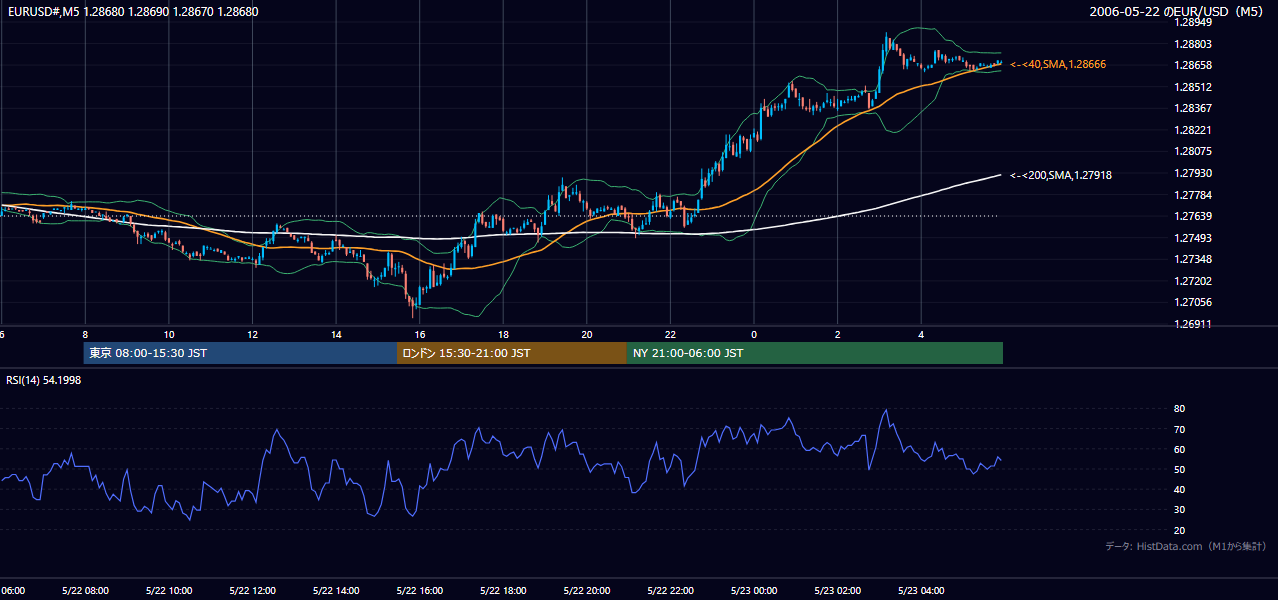Click RSI scale level 70
Screen dimensions: 1278x600
click(x=1180, y=429)
